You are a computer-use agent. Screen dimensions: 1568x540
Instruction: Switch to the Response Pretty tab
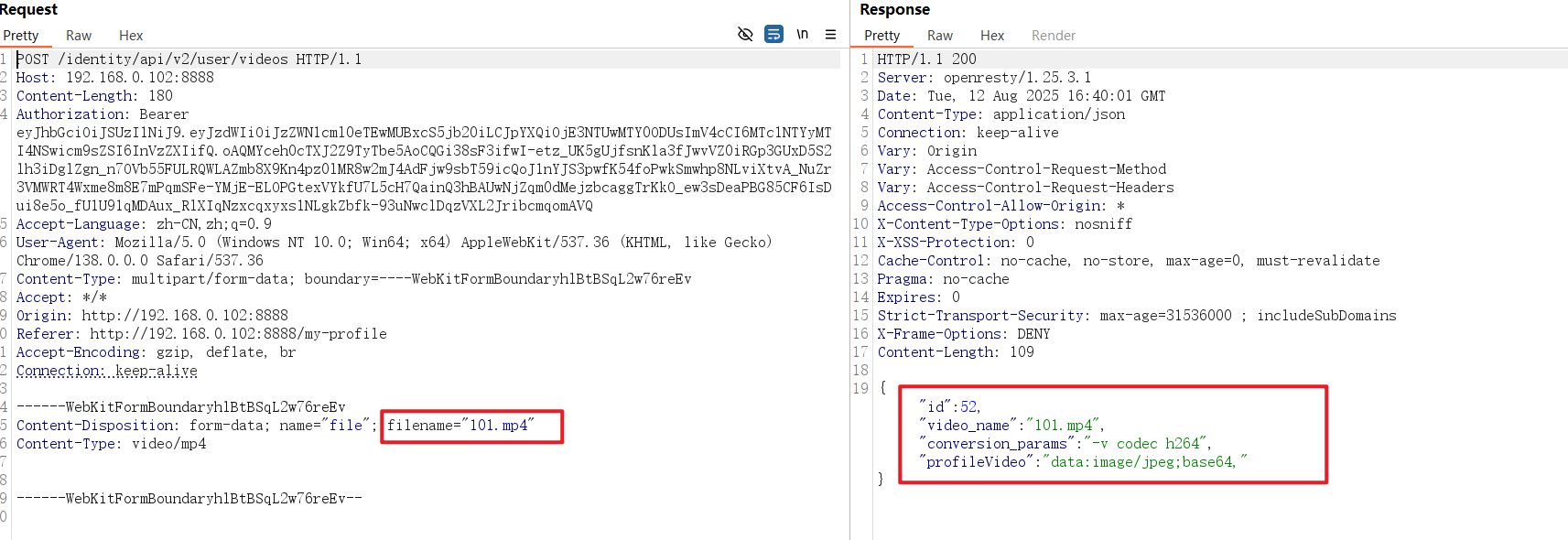(x=882, y=36)
